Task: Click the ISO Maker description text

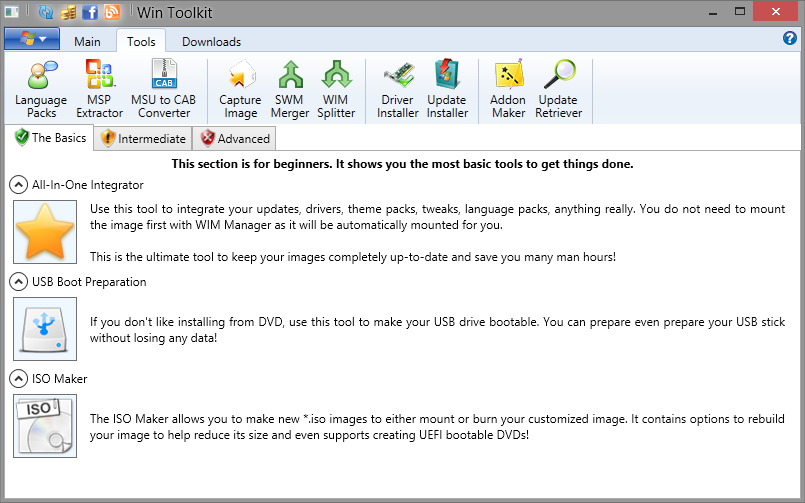Action: [437, 427]
